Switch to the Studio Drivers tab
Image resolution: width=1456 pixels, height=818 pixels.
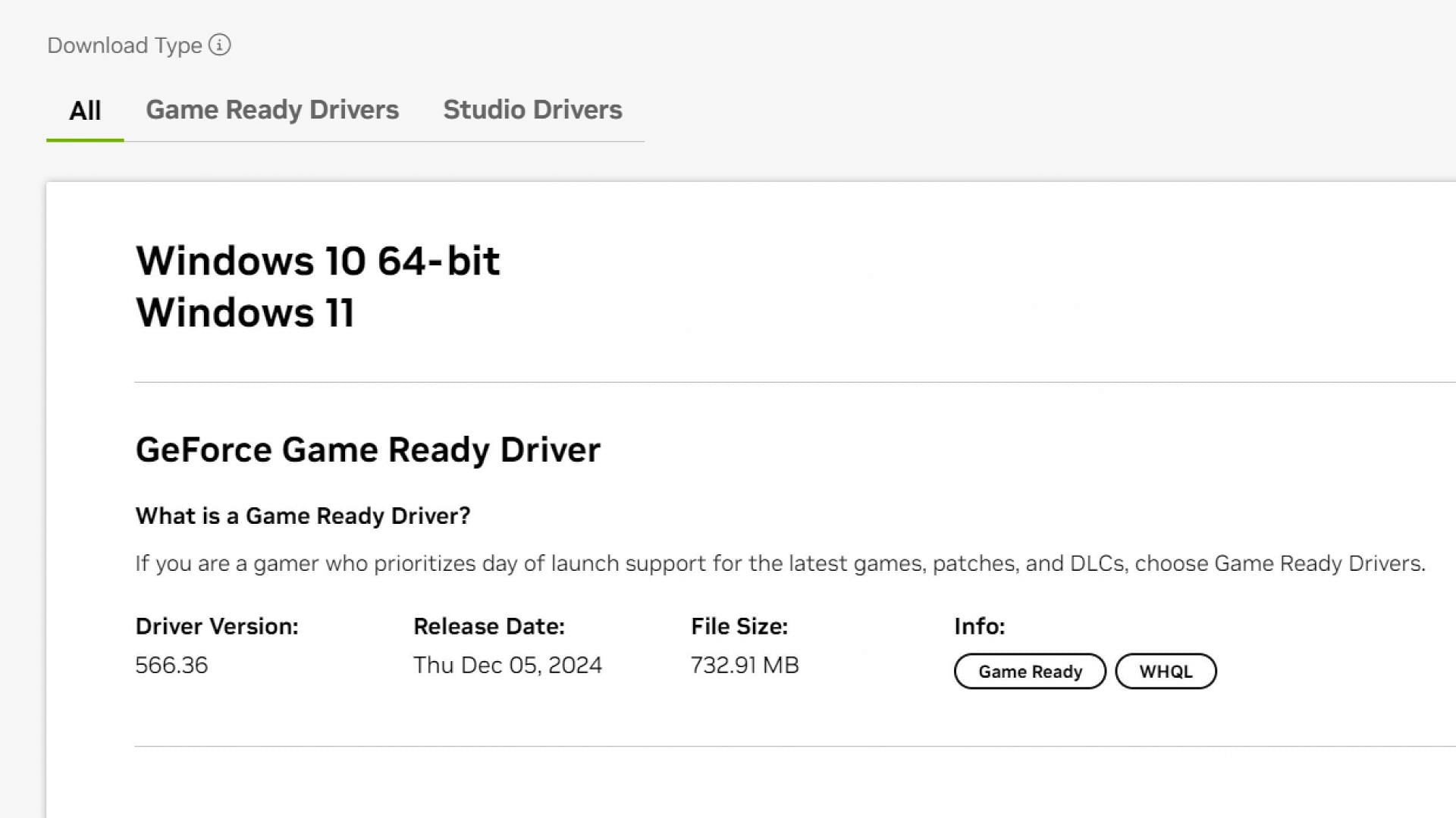coord(532,110)
